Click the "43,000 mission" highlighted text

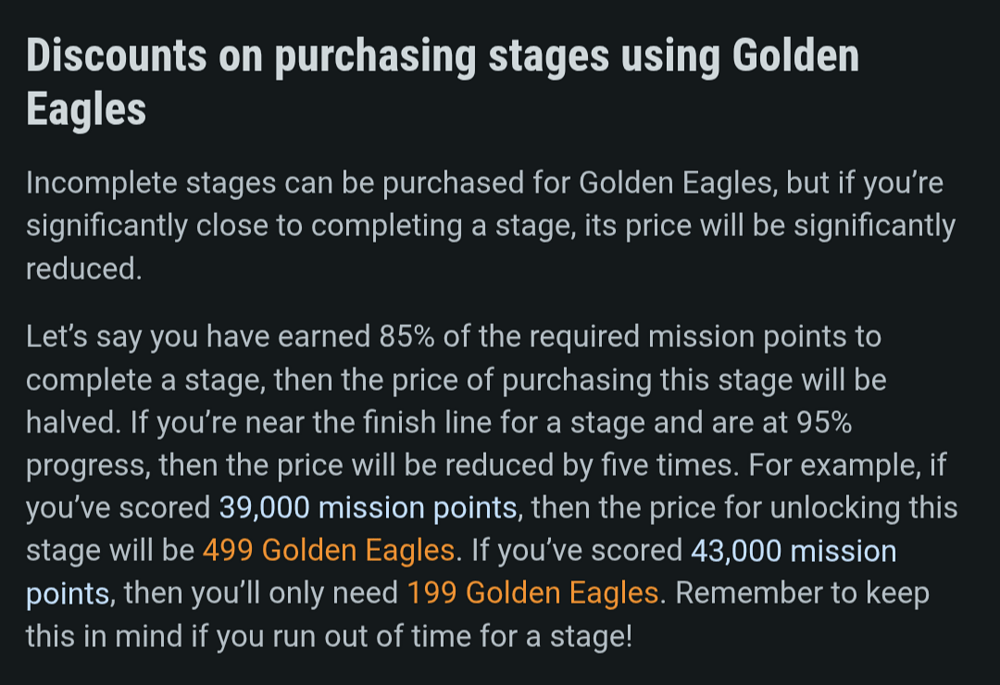(793, 551)
